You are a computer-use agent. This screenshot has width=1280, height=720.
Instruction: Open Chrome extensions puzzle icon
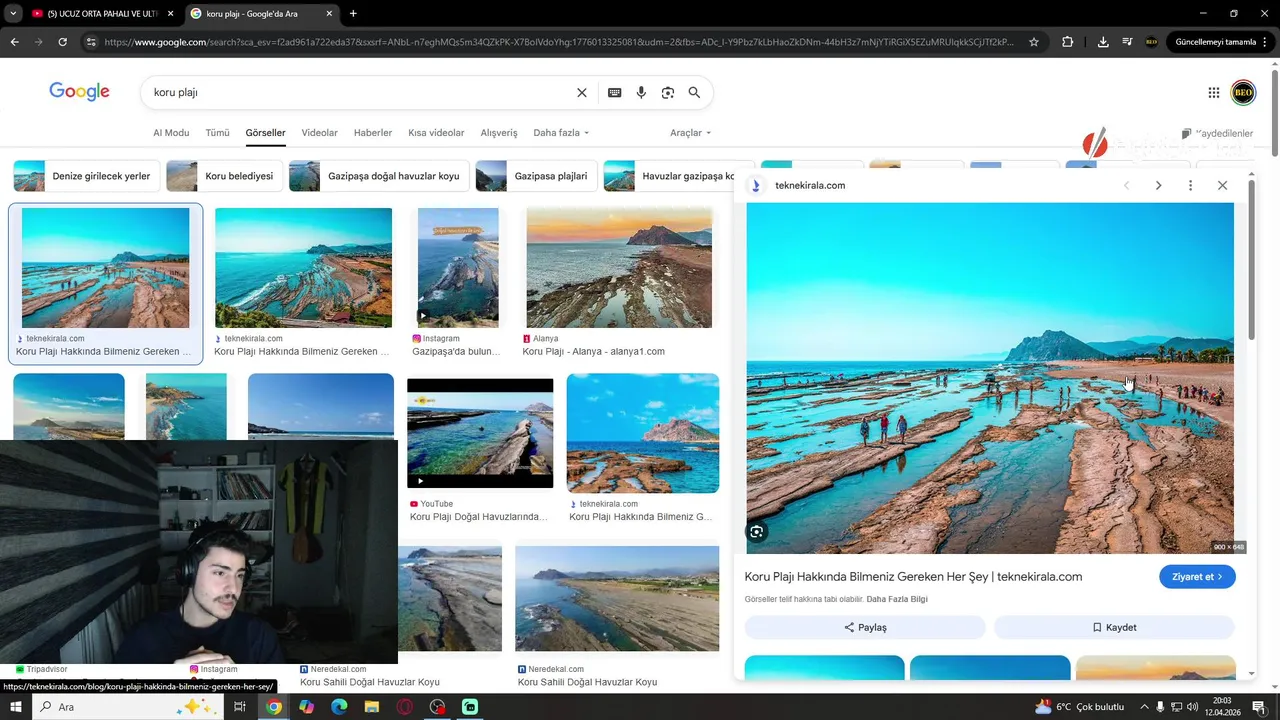pyautogui.click(x=1067, y=42)
